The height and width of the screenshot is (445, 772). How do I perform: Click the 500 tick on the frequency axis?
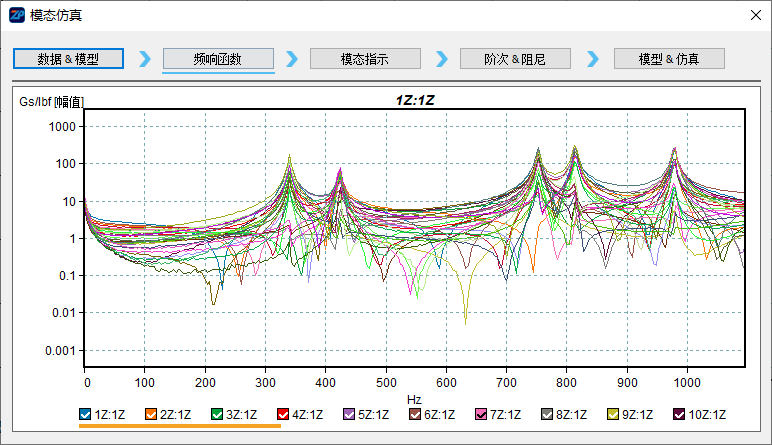pos(386,382)
